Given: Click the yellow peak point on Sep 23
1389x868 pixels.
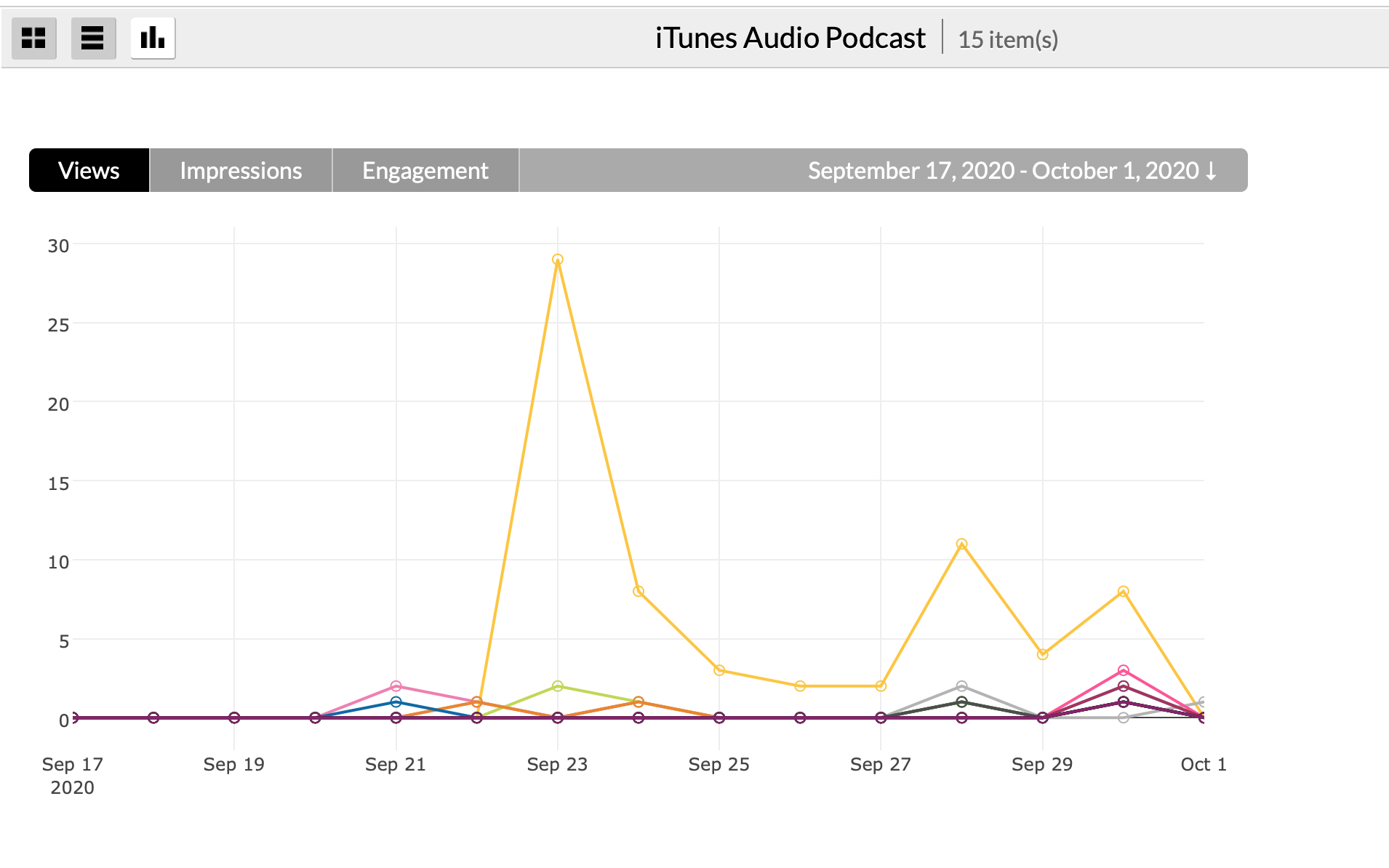Looking at the screenshot, I should (558, 260).
